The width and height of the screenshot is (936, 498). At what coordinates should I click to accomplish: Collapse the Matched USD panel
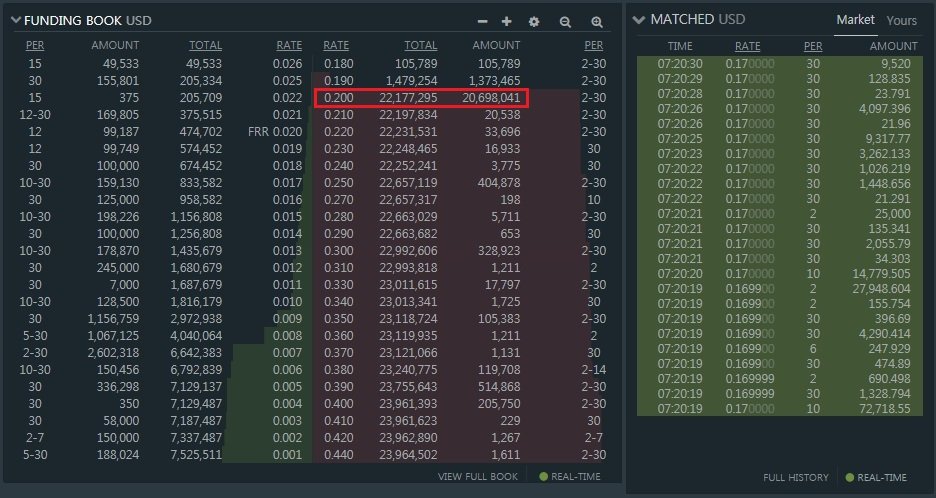click(x=639, y=20)
